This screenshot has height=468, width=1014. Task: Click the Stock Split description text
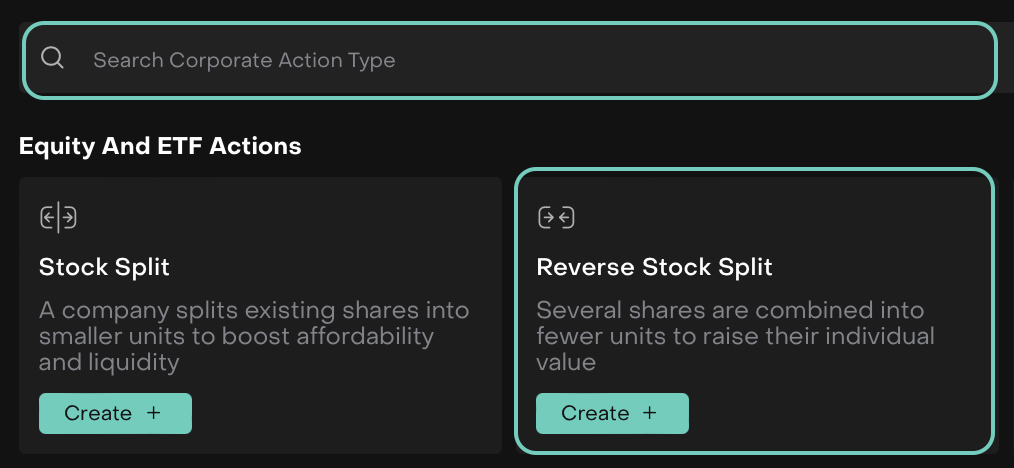252,335
